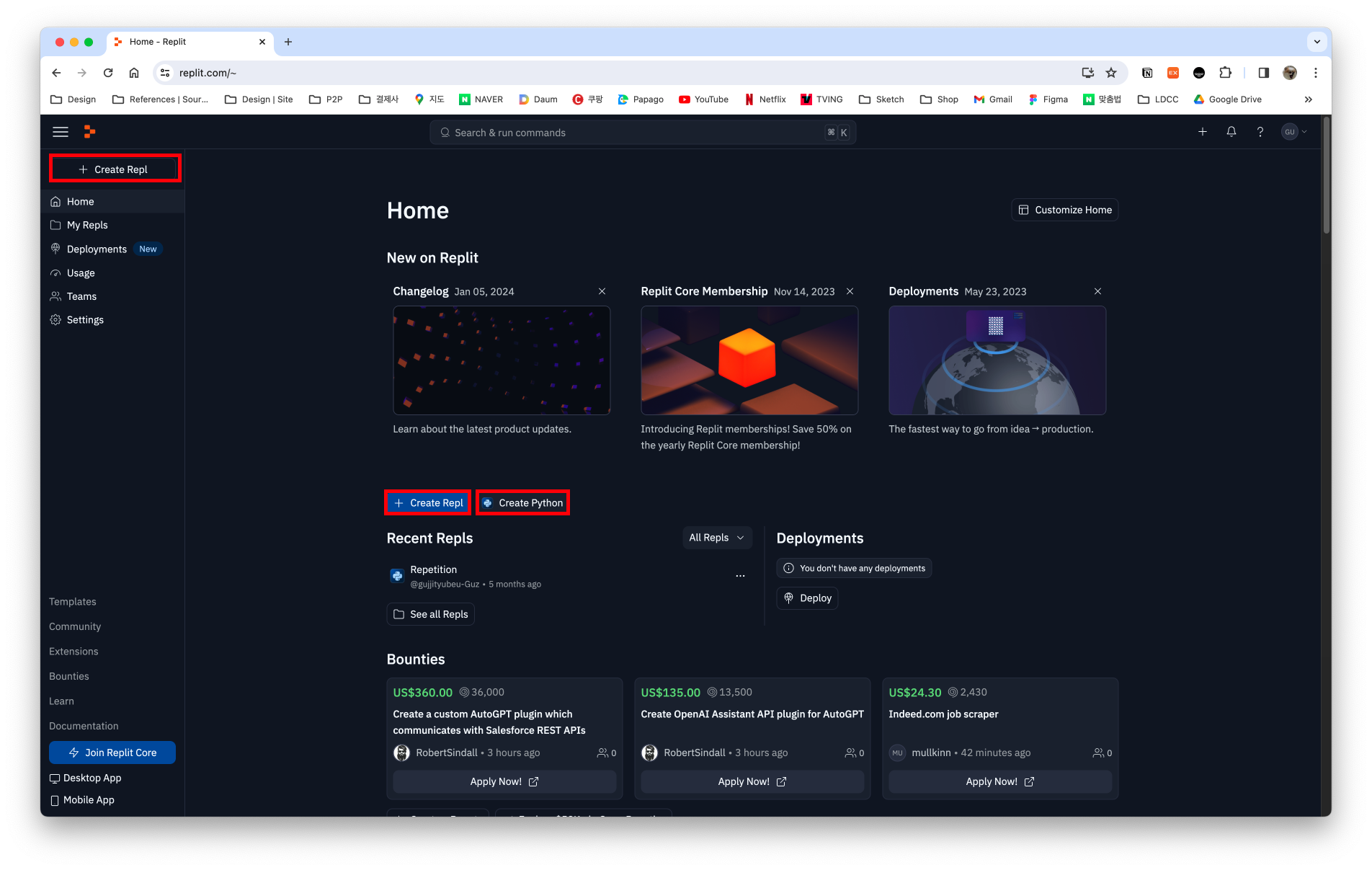Open Create OpenAI Assistant API plugin bounty

coord(752,714)
